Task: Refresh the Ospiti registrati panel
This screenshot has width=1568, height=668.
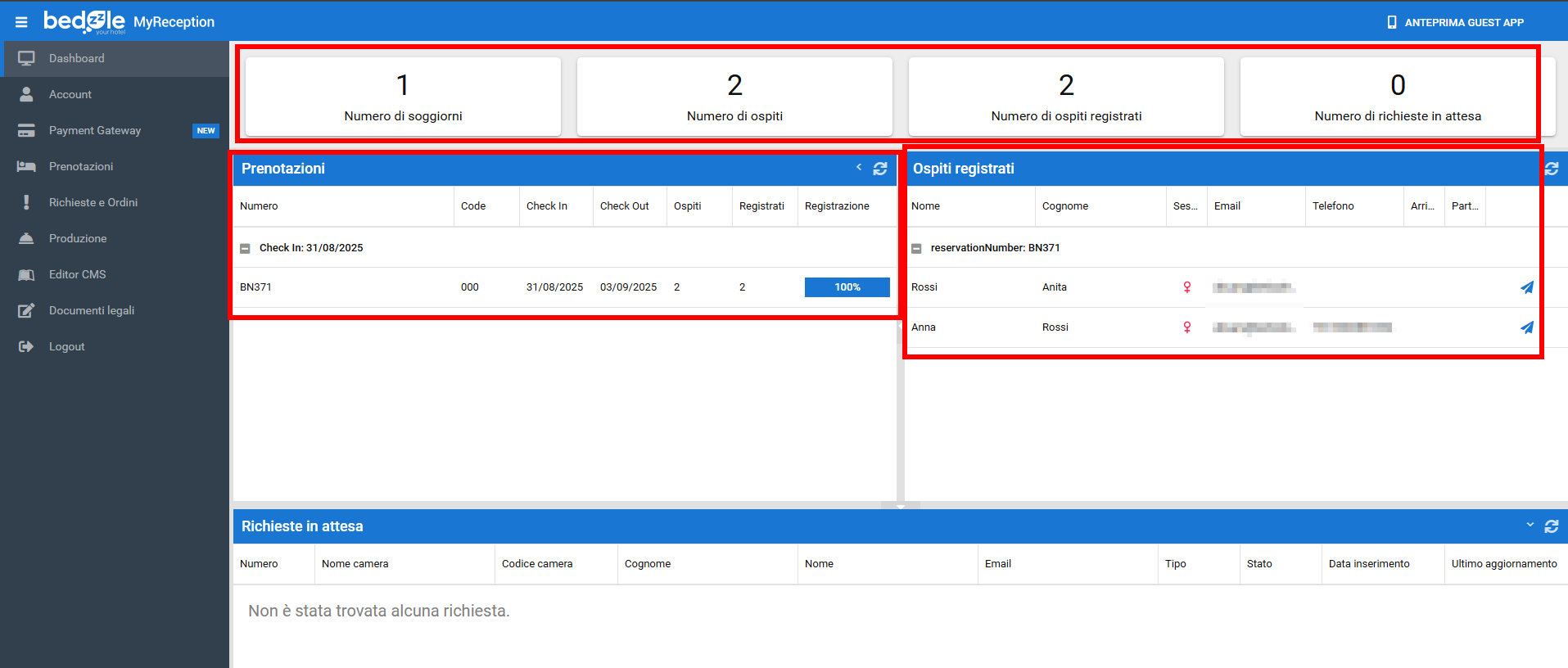Action: pos(1552,169)
